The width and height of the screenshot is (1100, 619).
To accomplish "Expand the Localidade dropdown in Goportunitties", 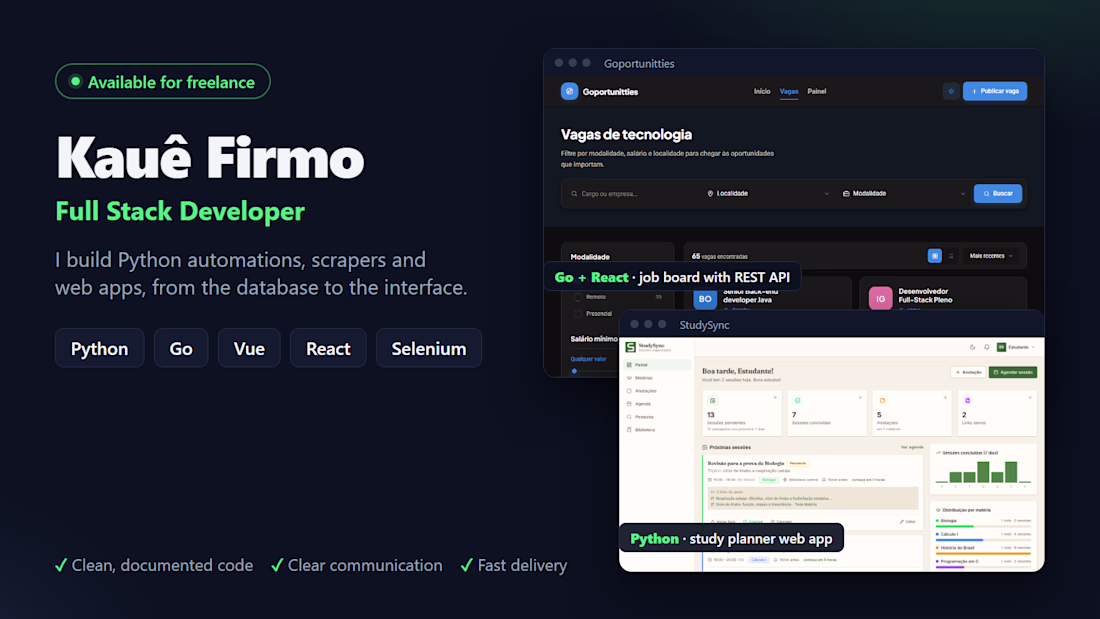I will click(x=767, y=194).
